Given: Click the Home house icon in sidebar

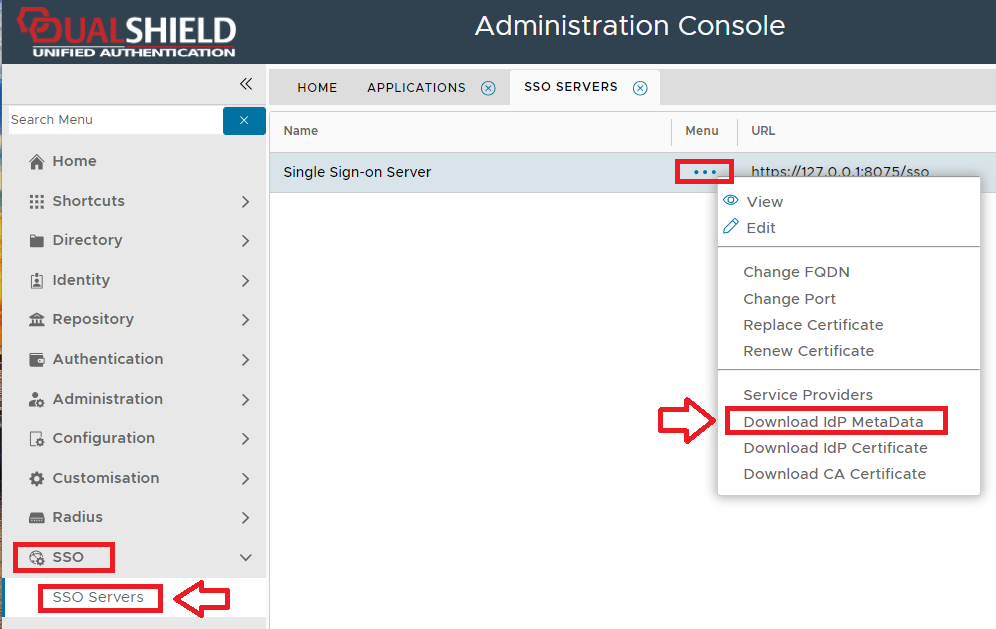Looking at the screenshot, I should 37,162.
